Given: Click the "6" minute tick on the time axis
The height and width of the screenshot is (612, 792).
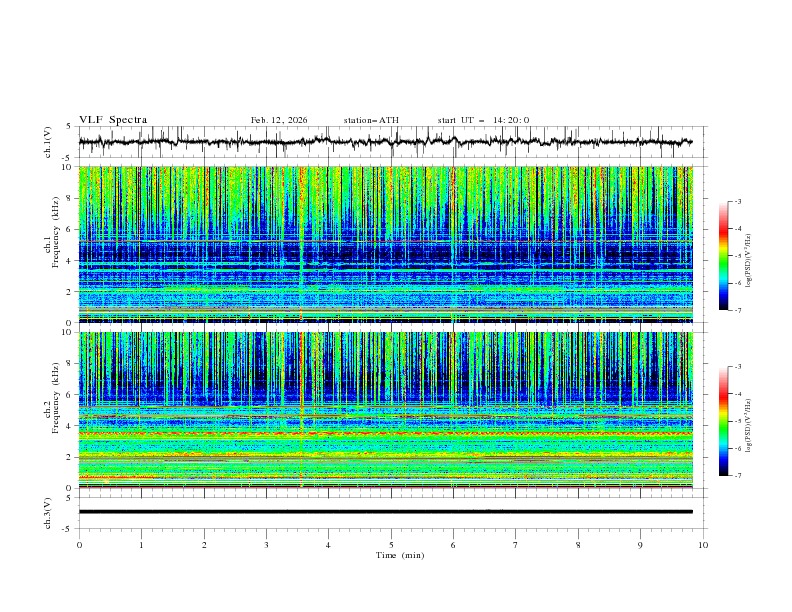Looking at the screenshot, I should click(453, 545).
